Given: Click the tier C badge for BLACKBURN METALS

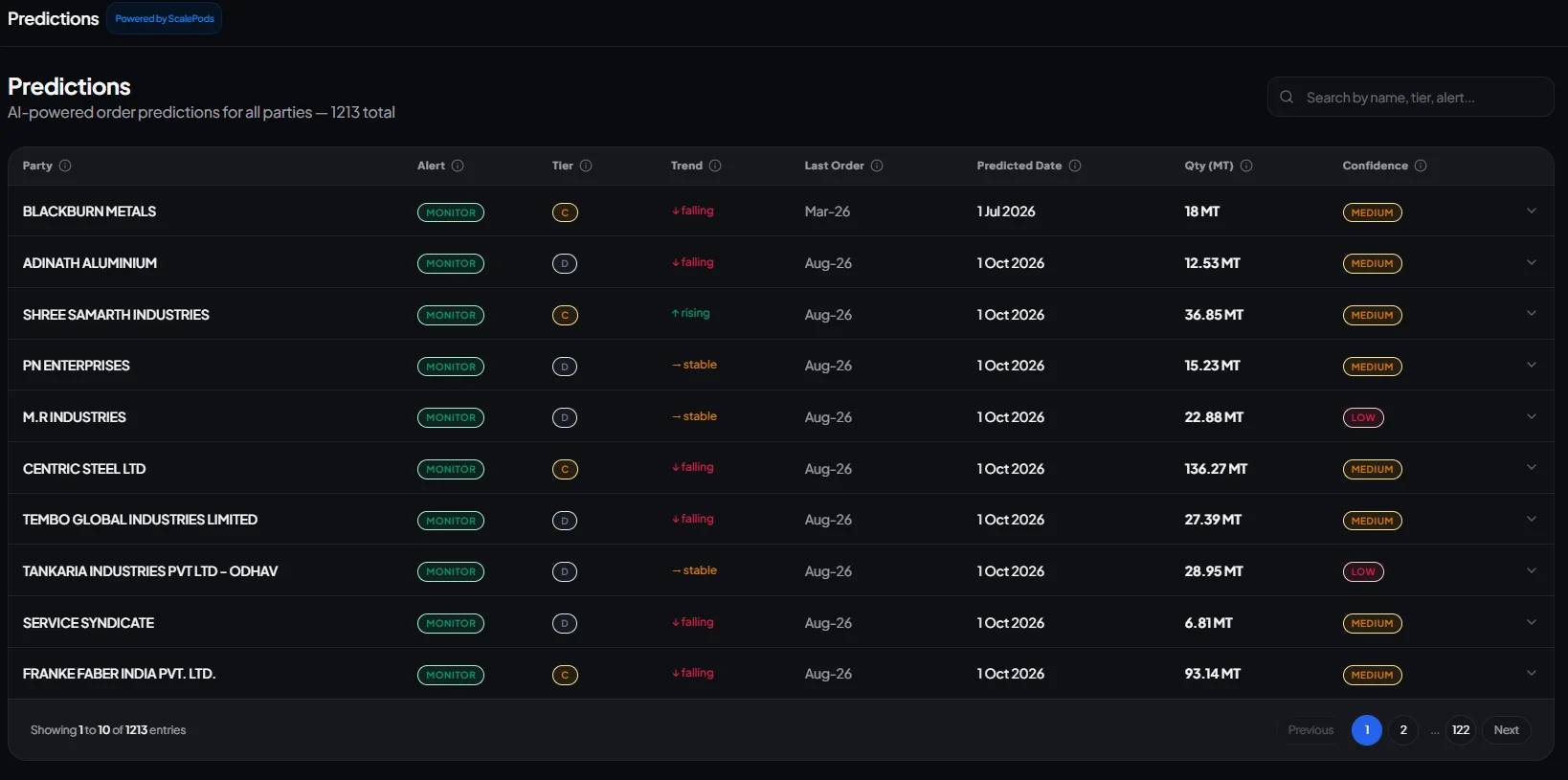Looking at the screenshot, I should click(x=565, y=212).
